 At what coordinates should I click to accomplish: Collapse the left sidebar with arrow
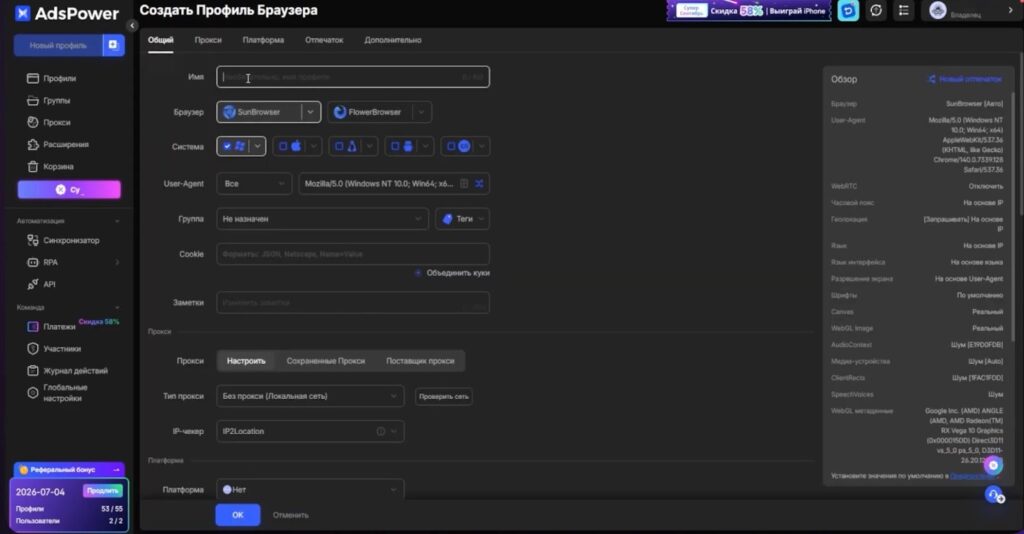(x=133, y=24)
